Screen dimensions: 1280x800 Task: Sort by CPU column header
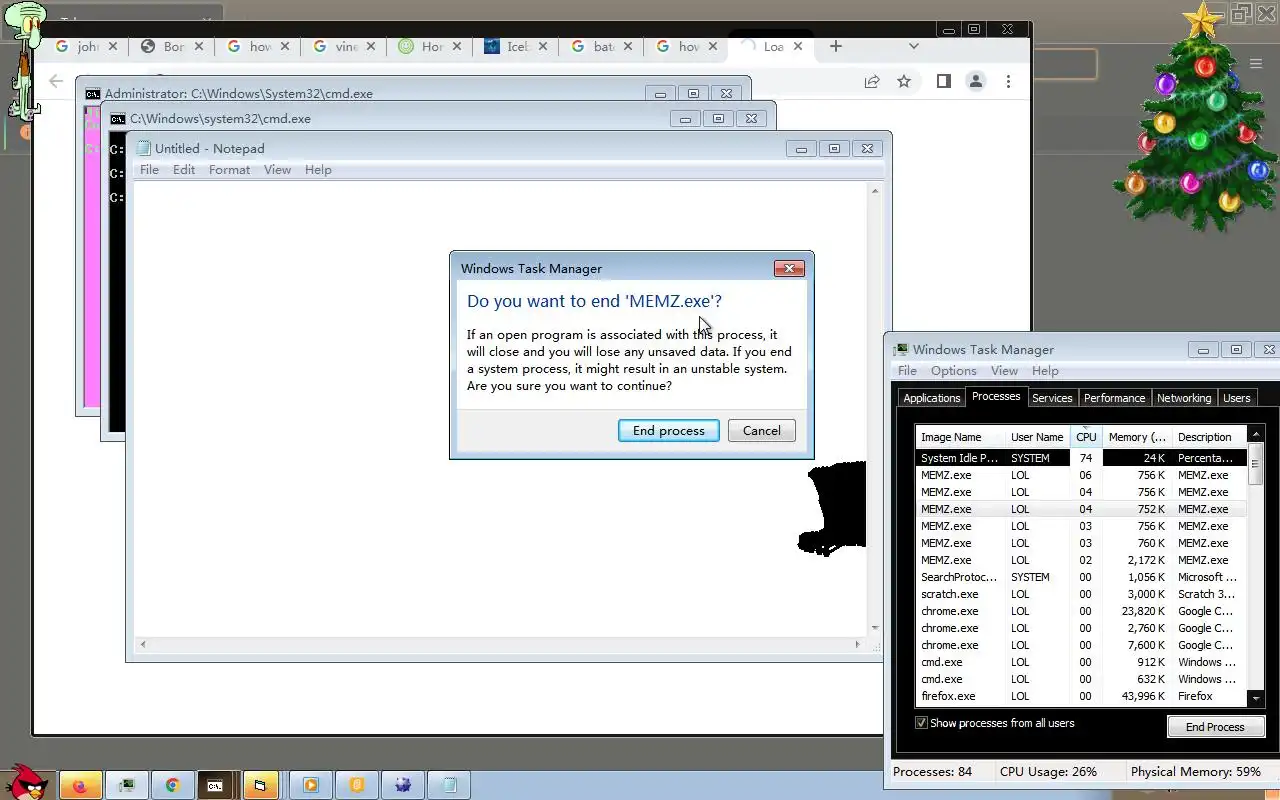(x=1086, y=437)
